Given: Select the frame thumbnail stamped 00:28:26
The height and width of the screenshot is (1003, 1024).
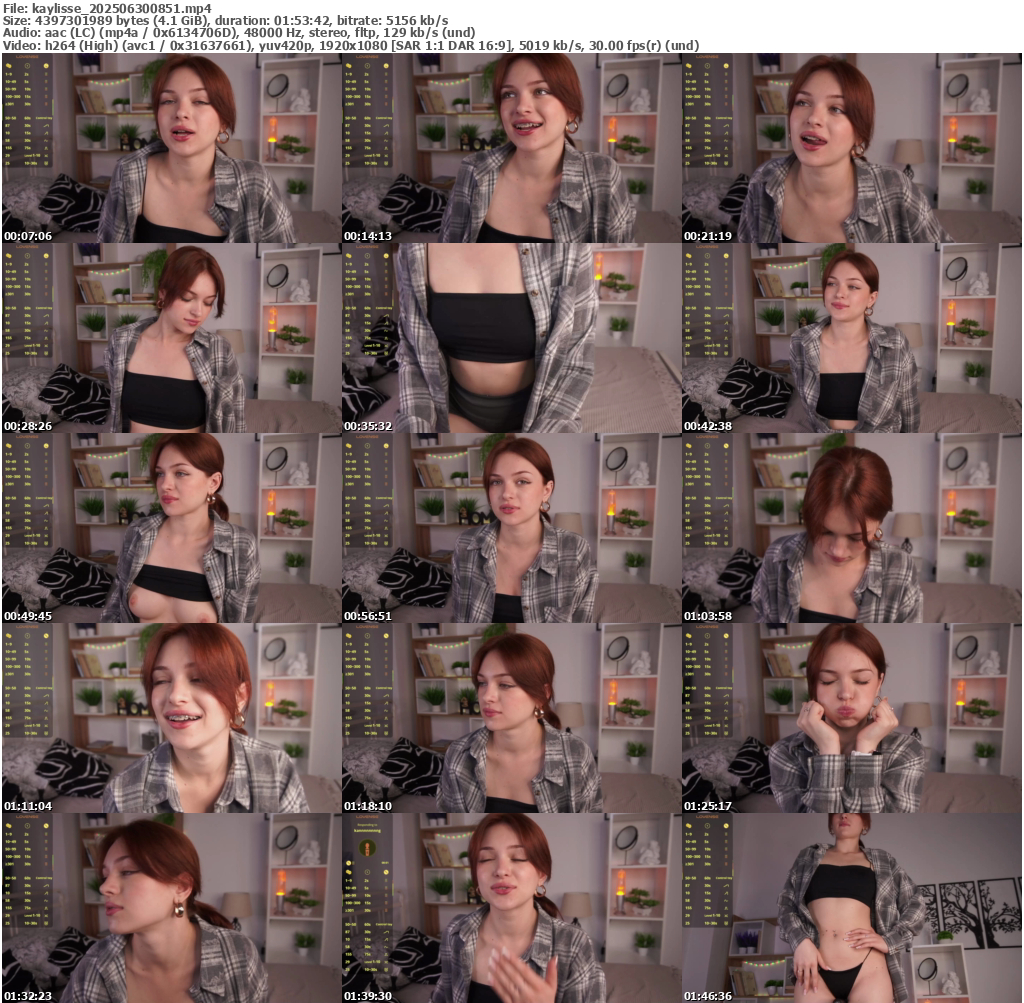Looking at the screenshot, I should pyautogui.click(x=171, y=338).
